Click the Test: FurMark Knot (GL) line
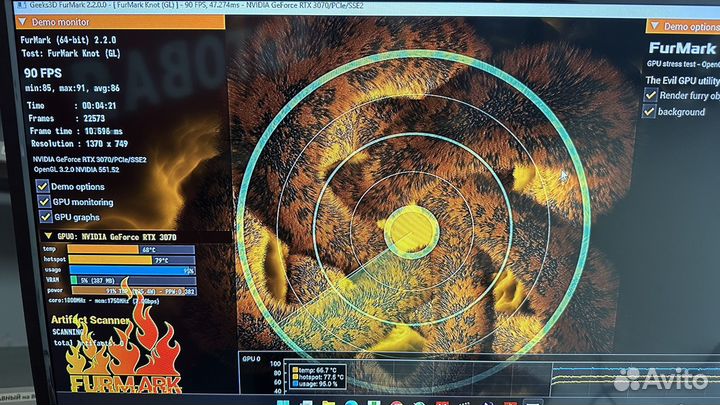 point(71,53)
